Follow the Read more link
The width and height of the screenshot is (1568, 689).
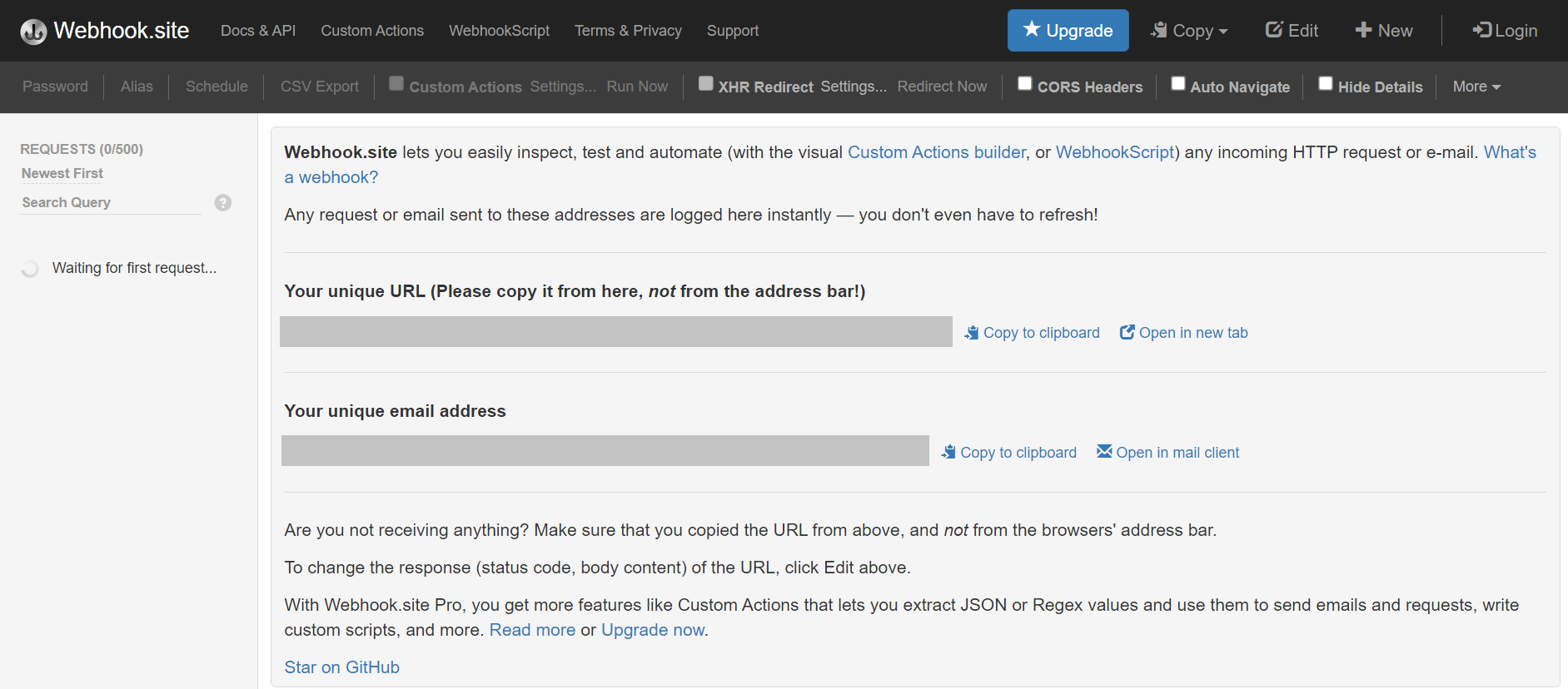pyautogui.click(x=532, y=630)
